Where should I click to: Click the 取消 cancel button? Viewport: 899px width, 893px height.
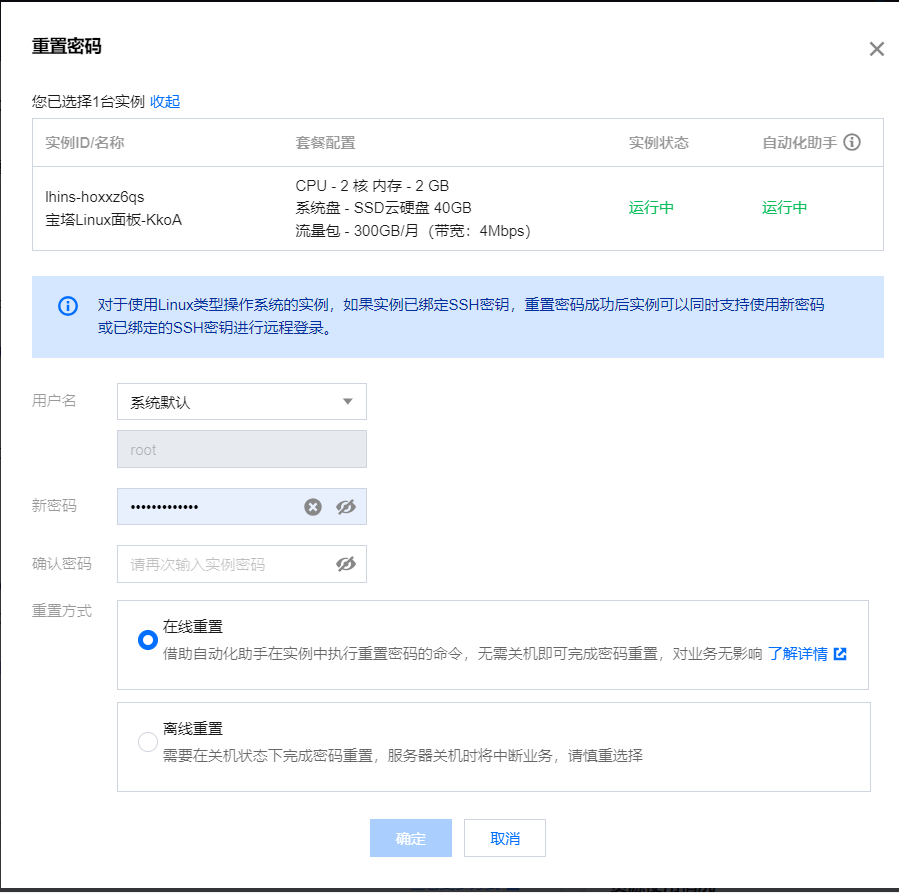pyautogui.click(x=505, y=838)
